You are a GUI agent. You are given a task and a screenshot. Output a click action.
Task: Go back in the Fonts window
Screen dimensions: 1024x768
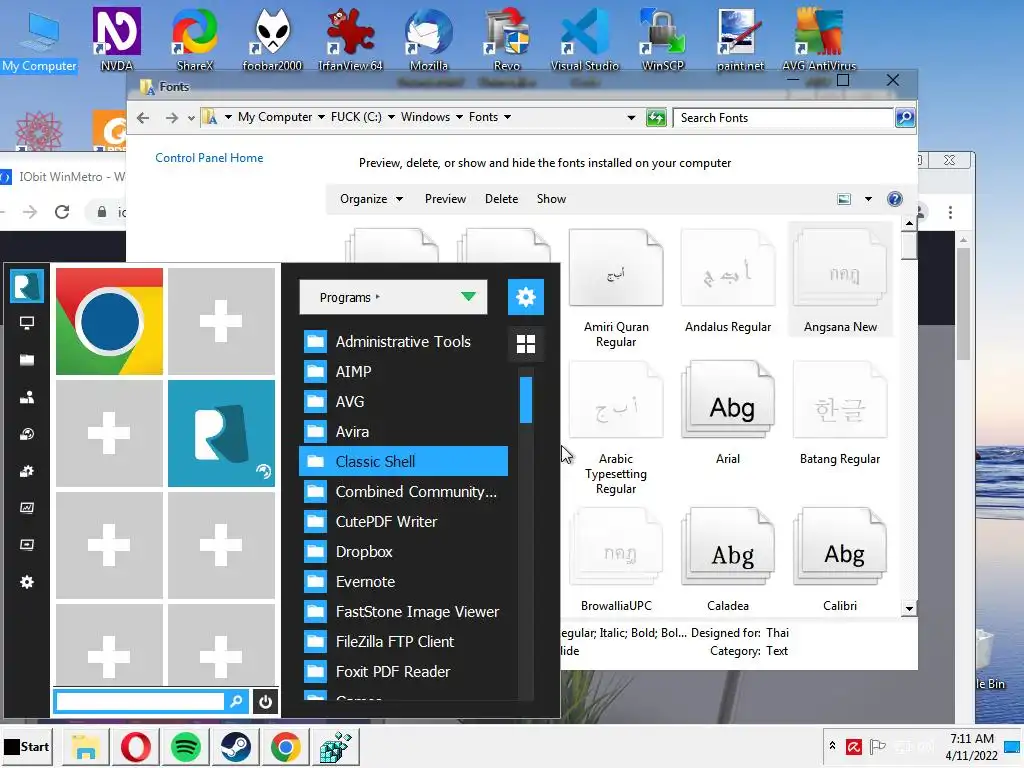143,118
